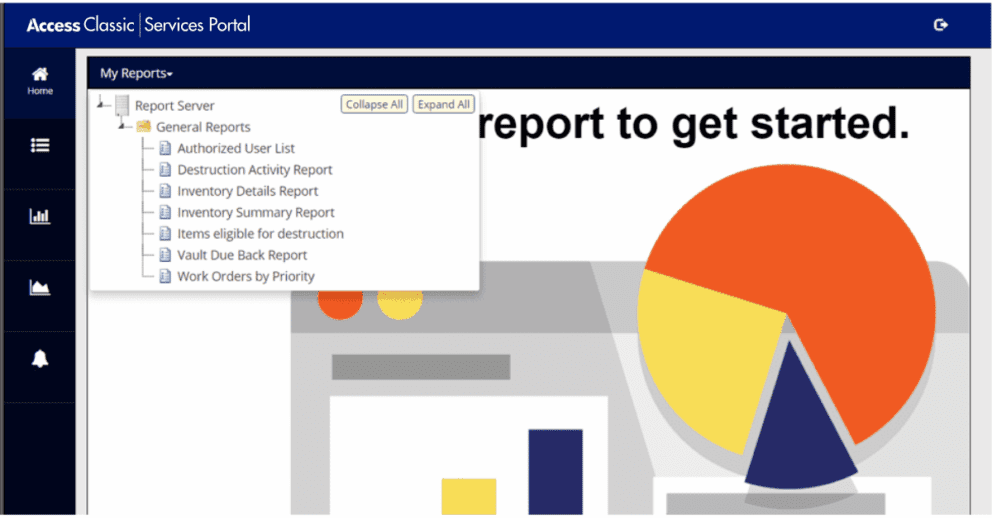Image resolution: width=992 pixels, height=518 pixels.
Task: Open the area chart sidebar icon
Action: click(x=40, y=288)
